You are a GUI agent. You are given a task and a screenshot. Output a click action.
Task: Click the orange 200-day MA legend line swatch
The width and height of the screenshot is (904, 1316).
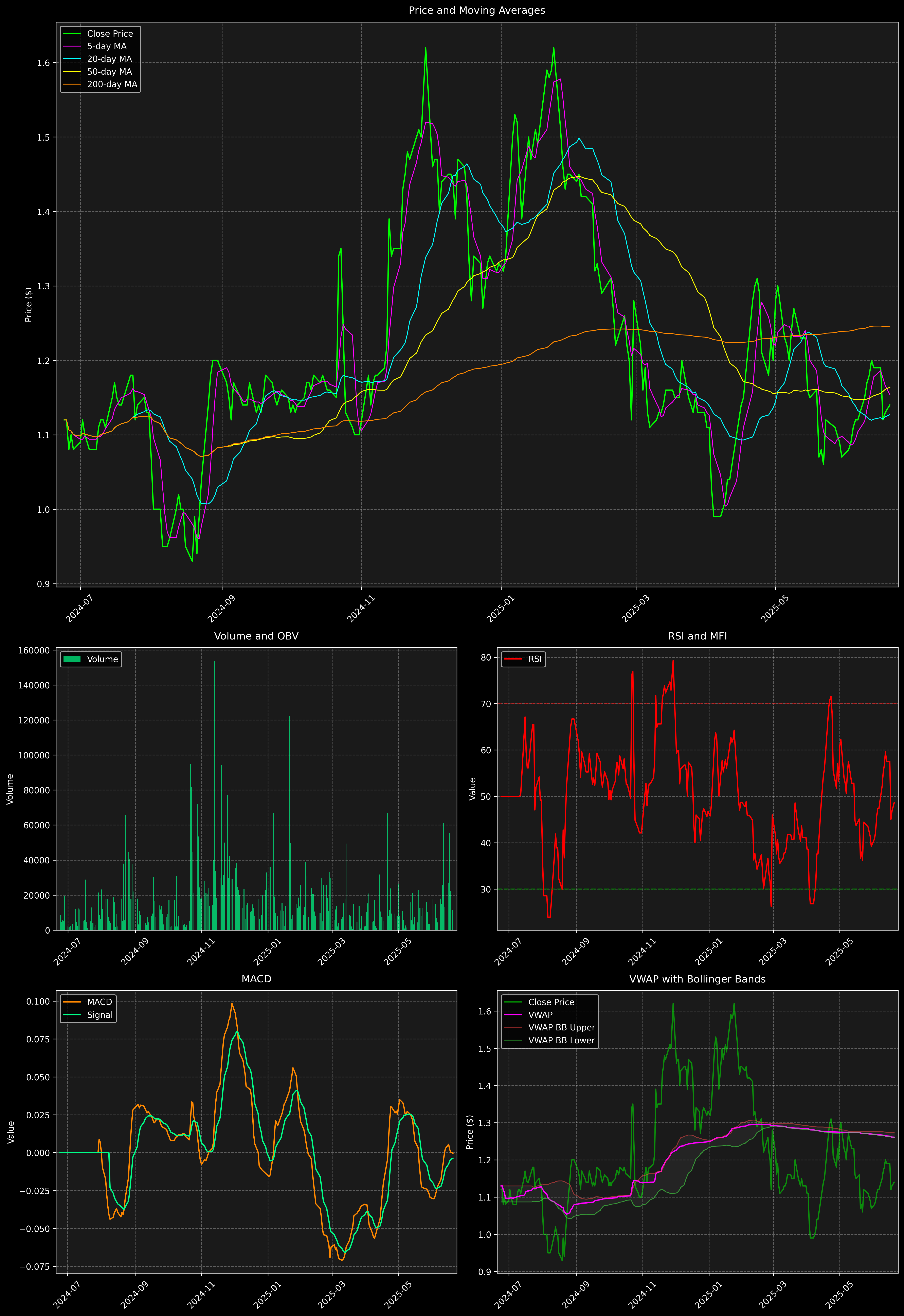(72, 84)
